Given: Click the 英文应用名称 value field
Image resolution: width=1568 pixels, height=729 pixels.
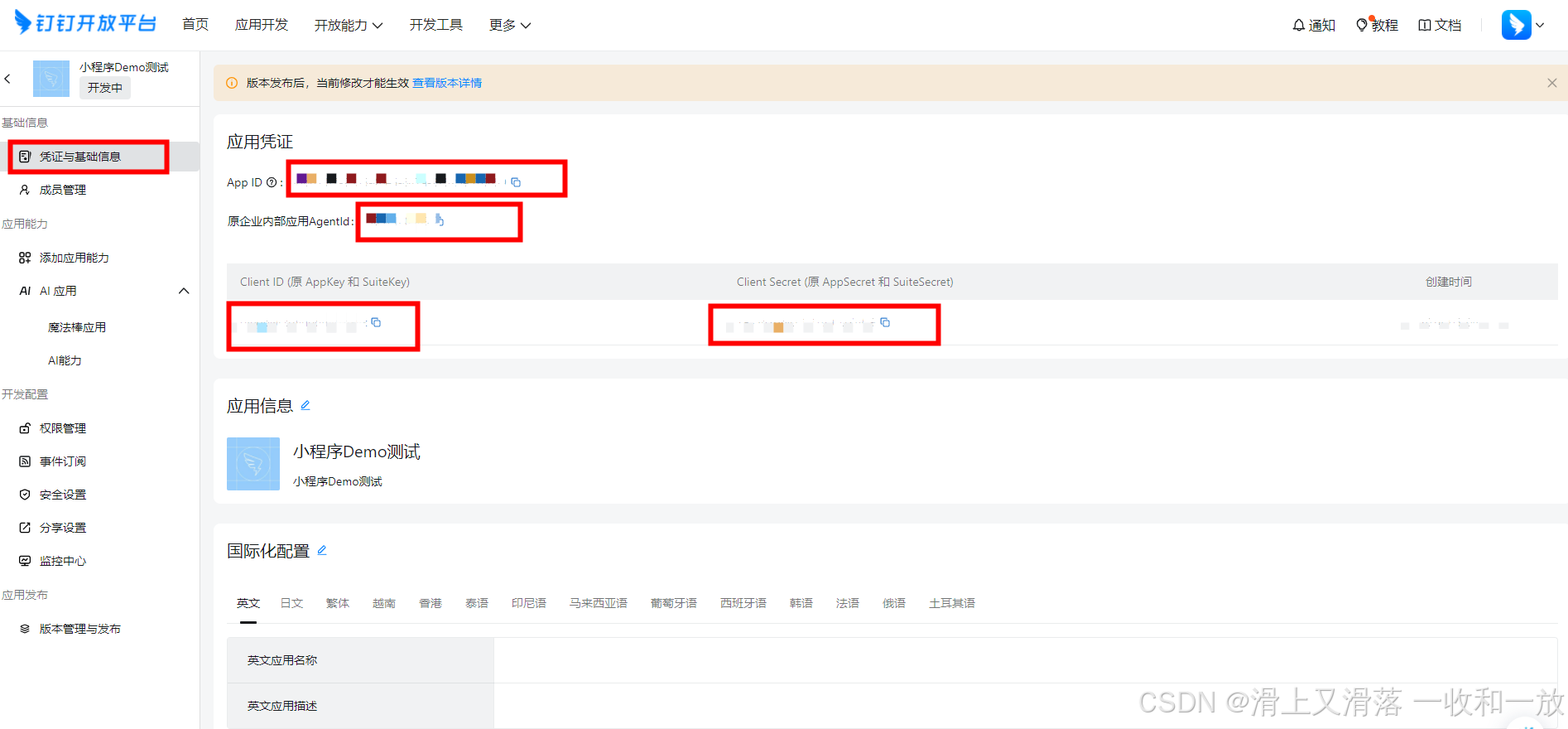Looking at the screenshot, I should pyautogui.click(x=1026, y=660).
